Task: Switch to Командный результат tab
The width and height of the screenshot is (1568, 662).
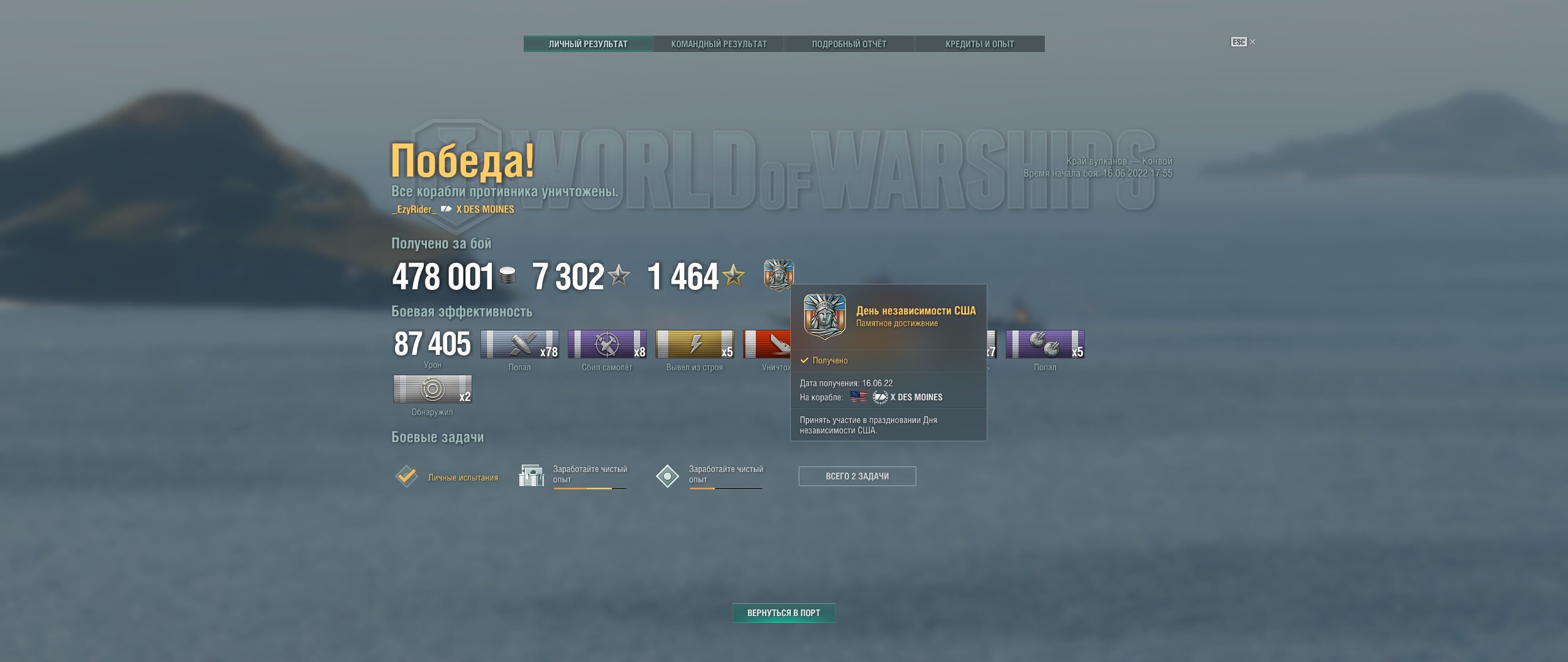Action: coord(719,44)
